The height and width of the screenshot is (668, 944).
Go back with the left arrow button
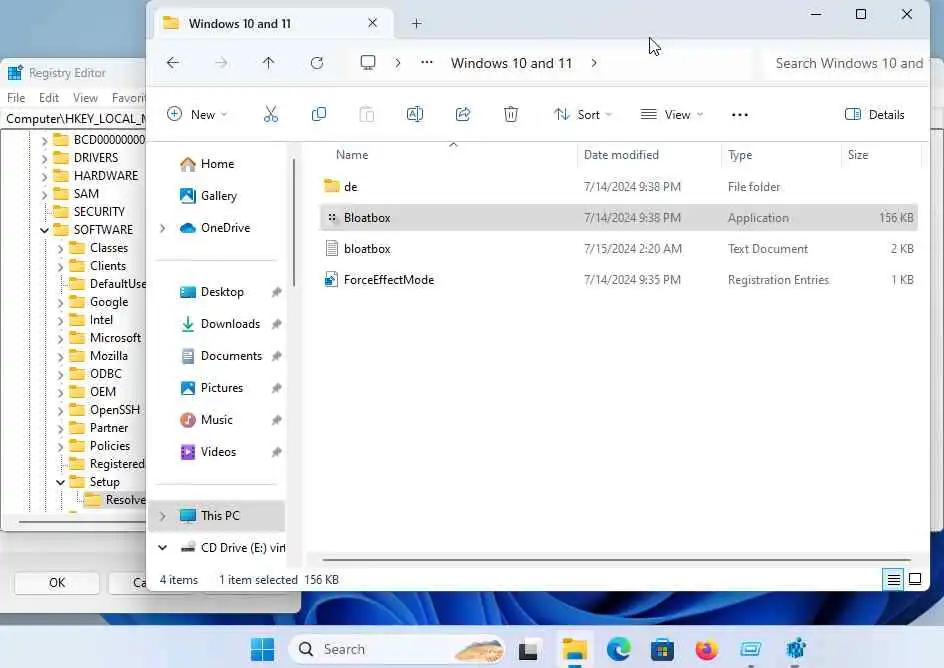point(173,63)
